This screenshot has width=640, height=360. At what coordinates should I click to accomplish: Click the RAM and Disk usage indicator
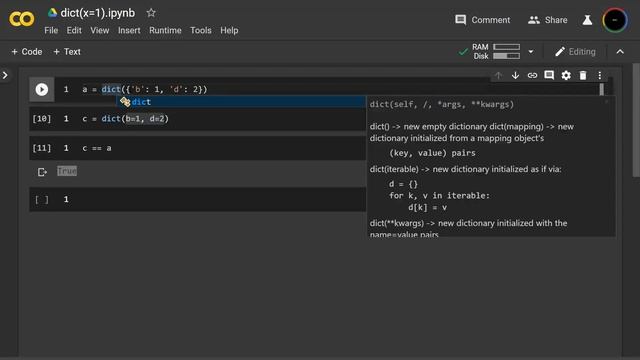pos(496,51)
